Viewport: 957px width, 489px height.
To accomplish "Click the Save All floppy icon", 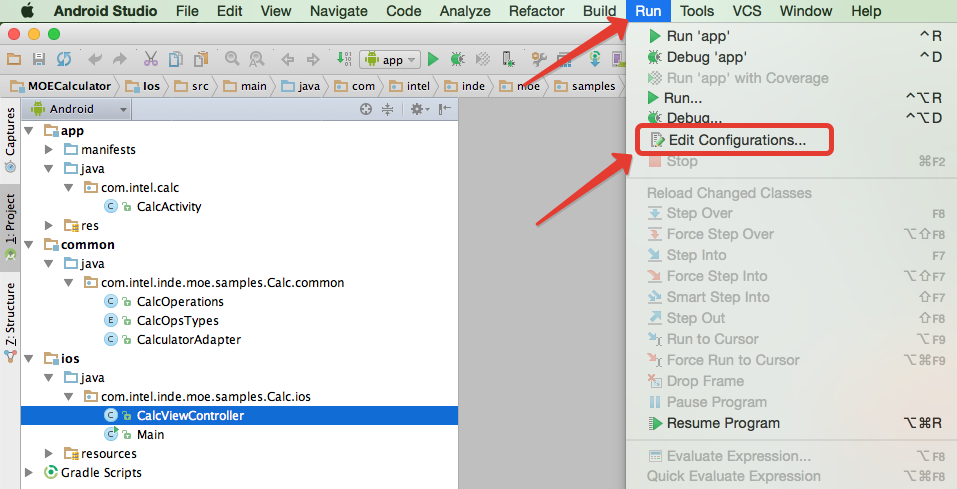I will pos(39,59).
